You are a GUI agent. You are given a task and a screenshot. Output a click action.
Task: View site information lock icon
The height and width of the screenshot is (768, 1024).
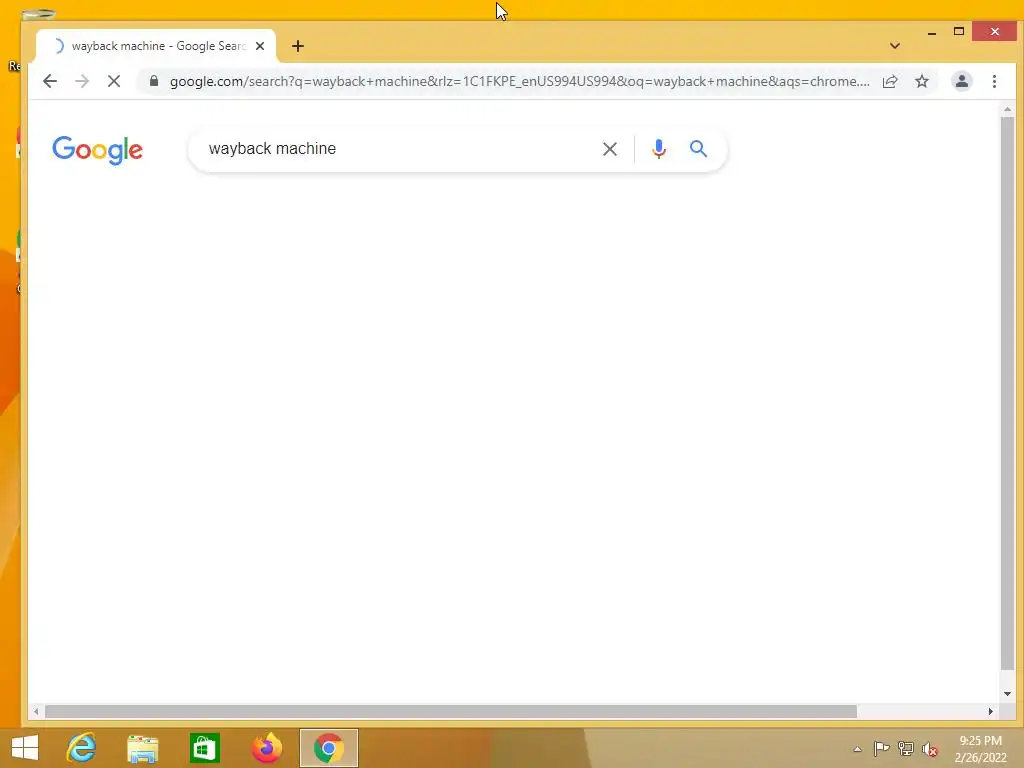153,81
